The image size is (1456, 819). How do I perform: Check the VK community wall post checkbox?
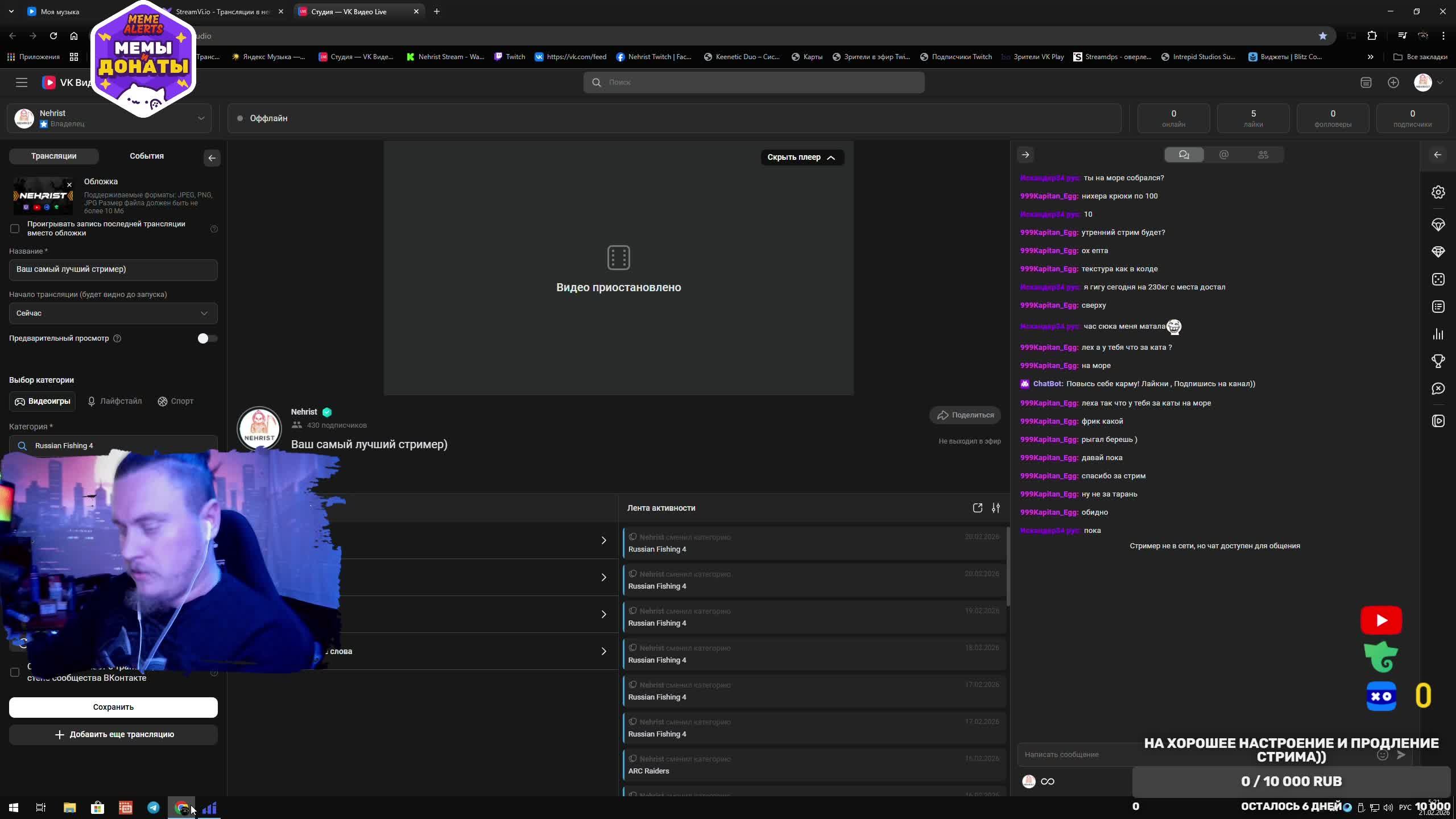pyautogui.click(x=15, y=672)
